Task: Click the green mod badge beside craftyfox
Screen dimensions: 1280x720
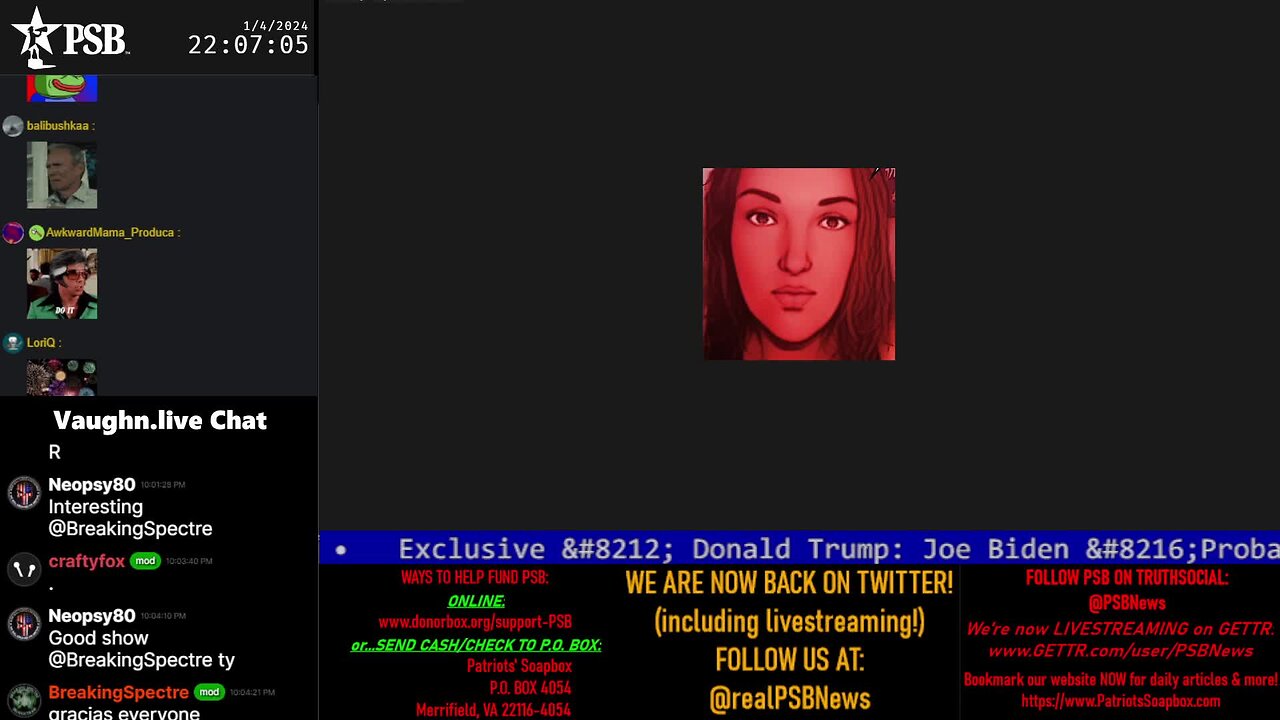Action: 145,561
